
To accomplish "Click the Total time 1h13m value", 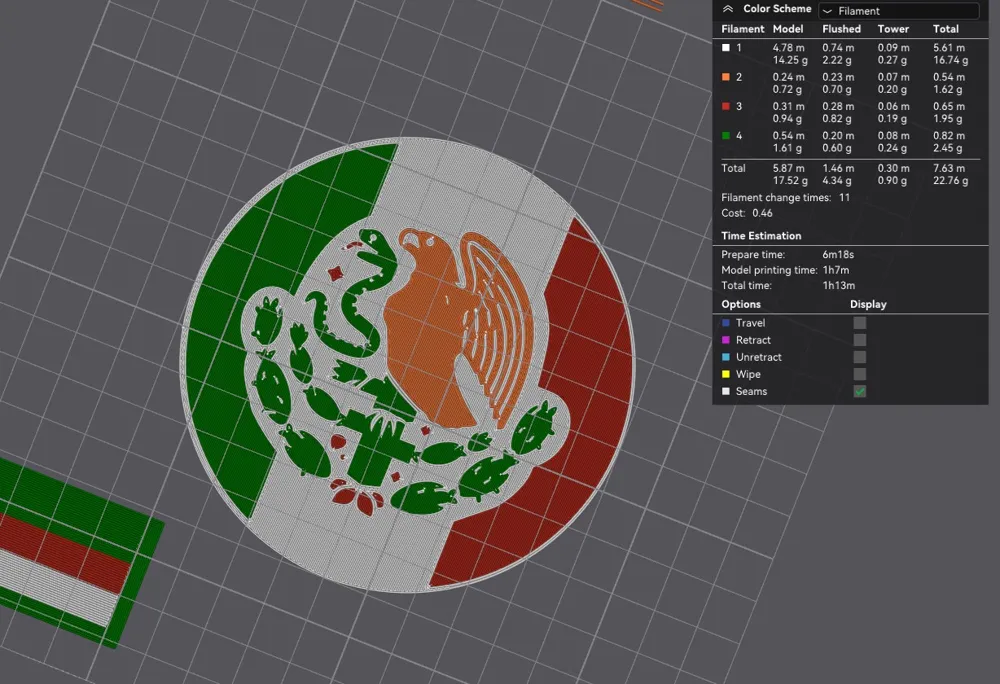I will click(839, 286).
